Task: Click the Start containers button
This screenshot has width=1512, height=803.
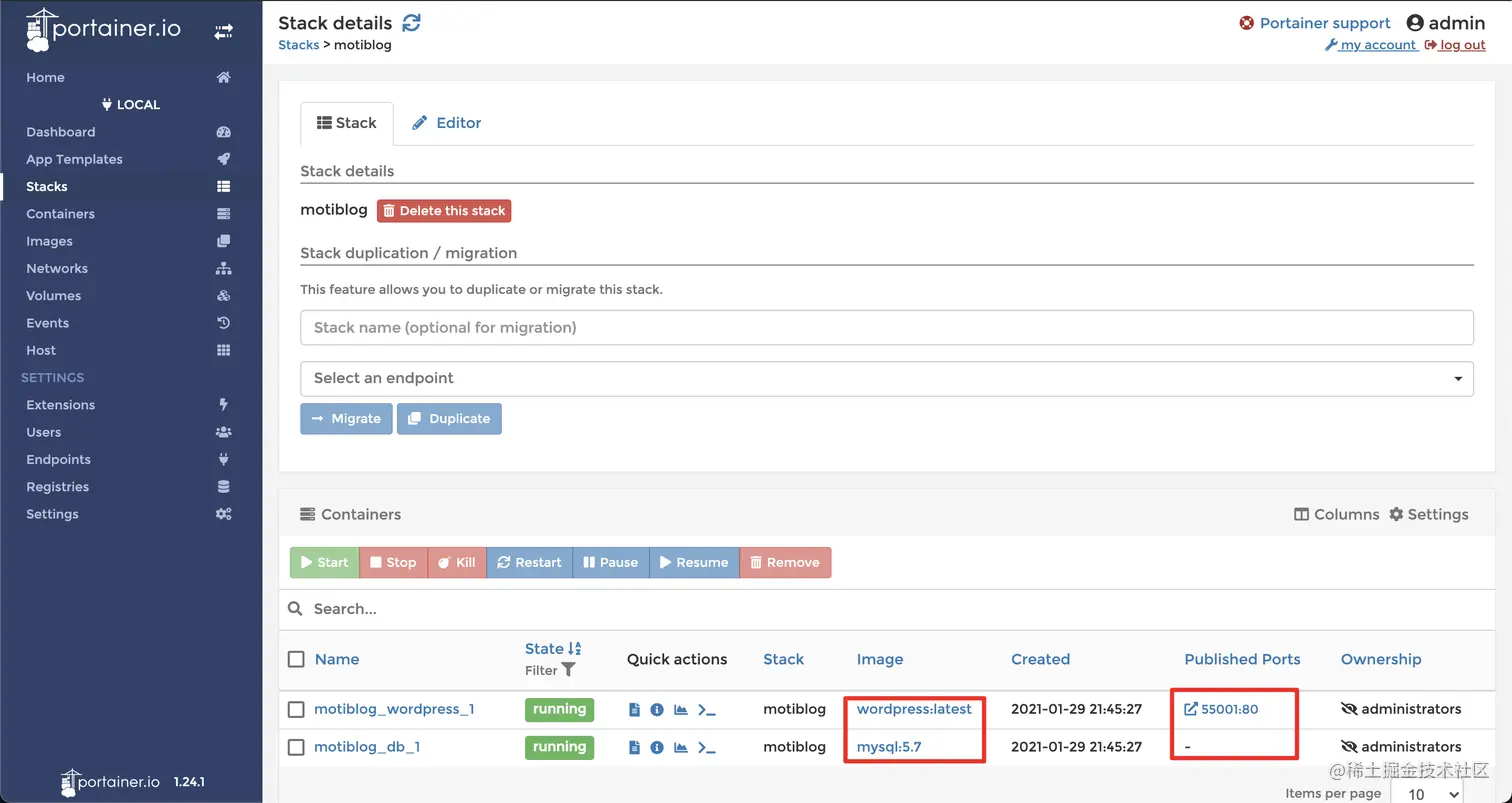Action: coord(324,562)
